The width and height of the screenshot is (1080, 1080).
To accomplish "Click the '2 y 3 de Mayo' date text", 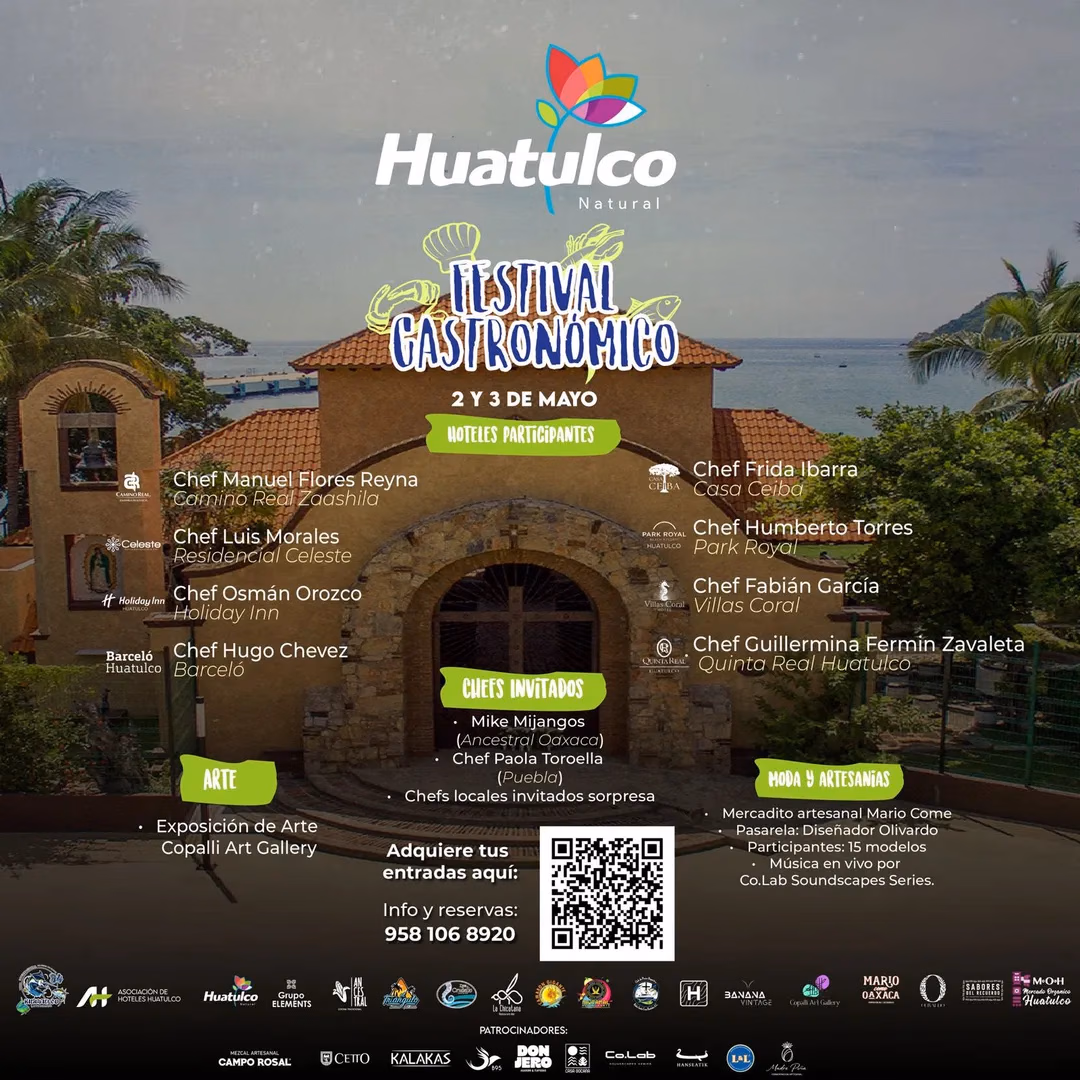I will (x=524, y=399).
